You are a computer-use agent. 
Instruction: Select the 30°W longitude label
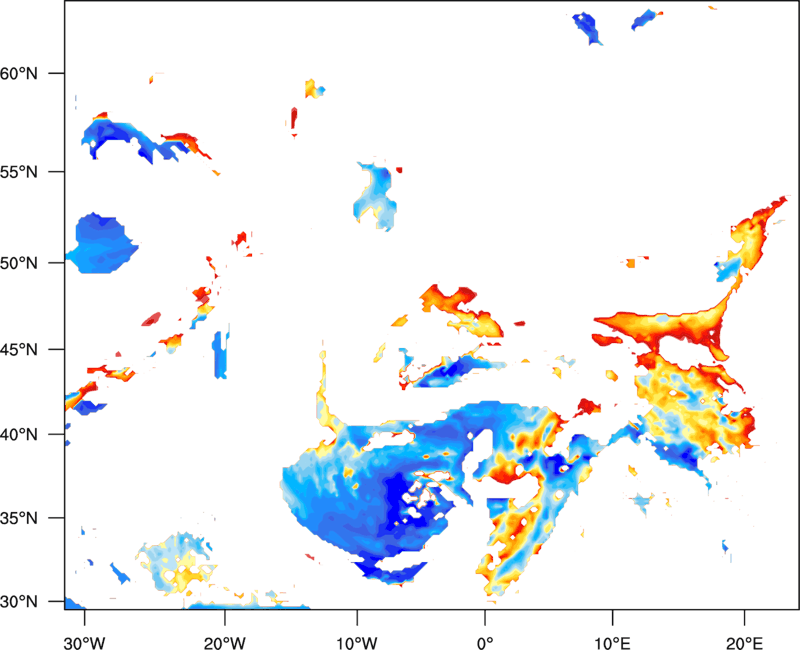click(x=85, y=643)
